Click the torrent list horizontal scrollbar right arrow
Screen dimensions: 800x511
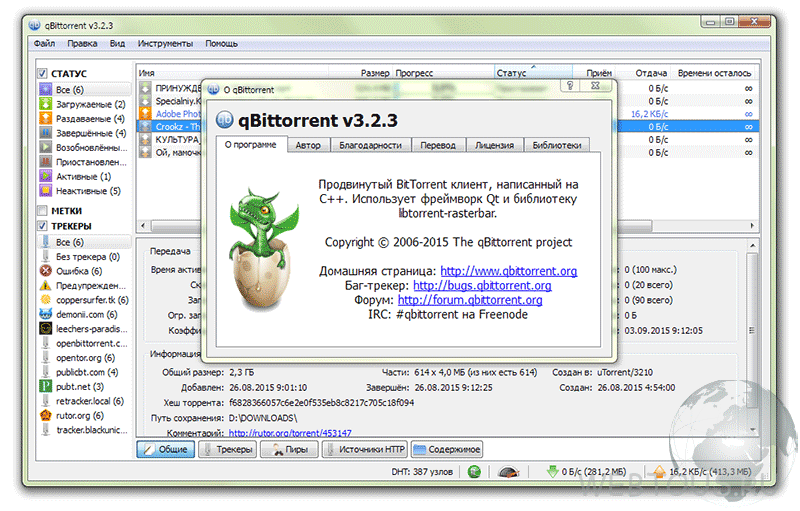coord(752,225)
